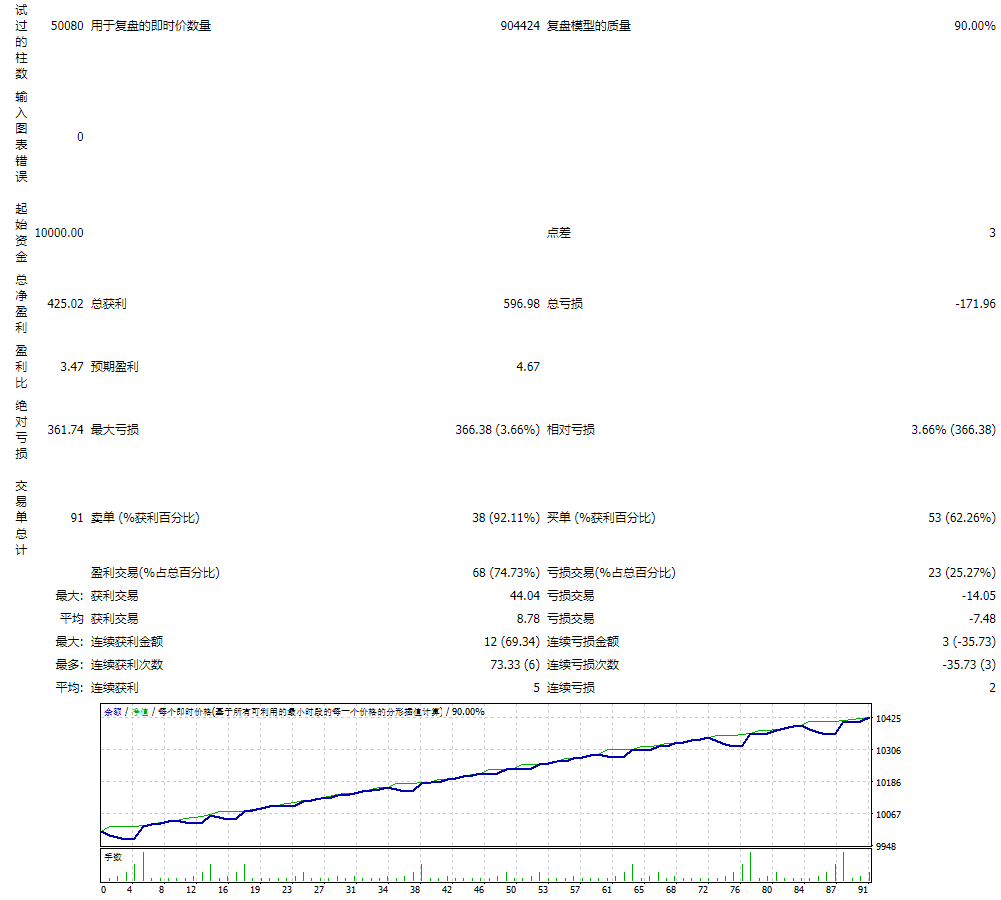
Task: Click the vertical label 交易单总计
Action: (21, 518)
